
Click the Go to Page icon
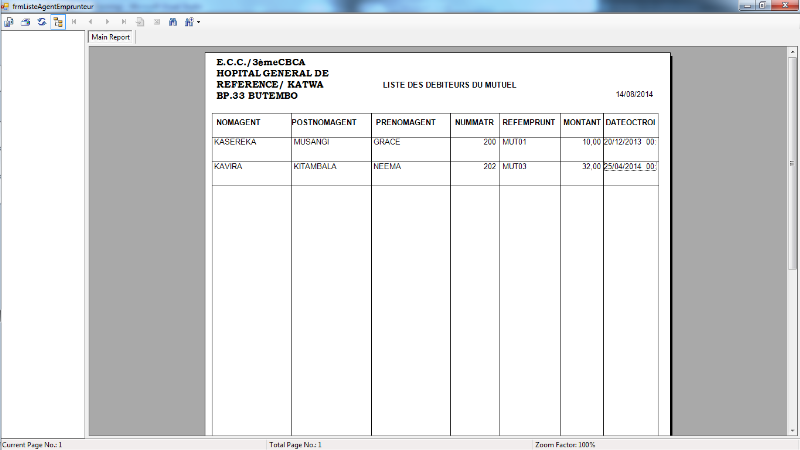(x=140, y=22)
